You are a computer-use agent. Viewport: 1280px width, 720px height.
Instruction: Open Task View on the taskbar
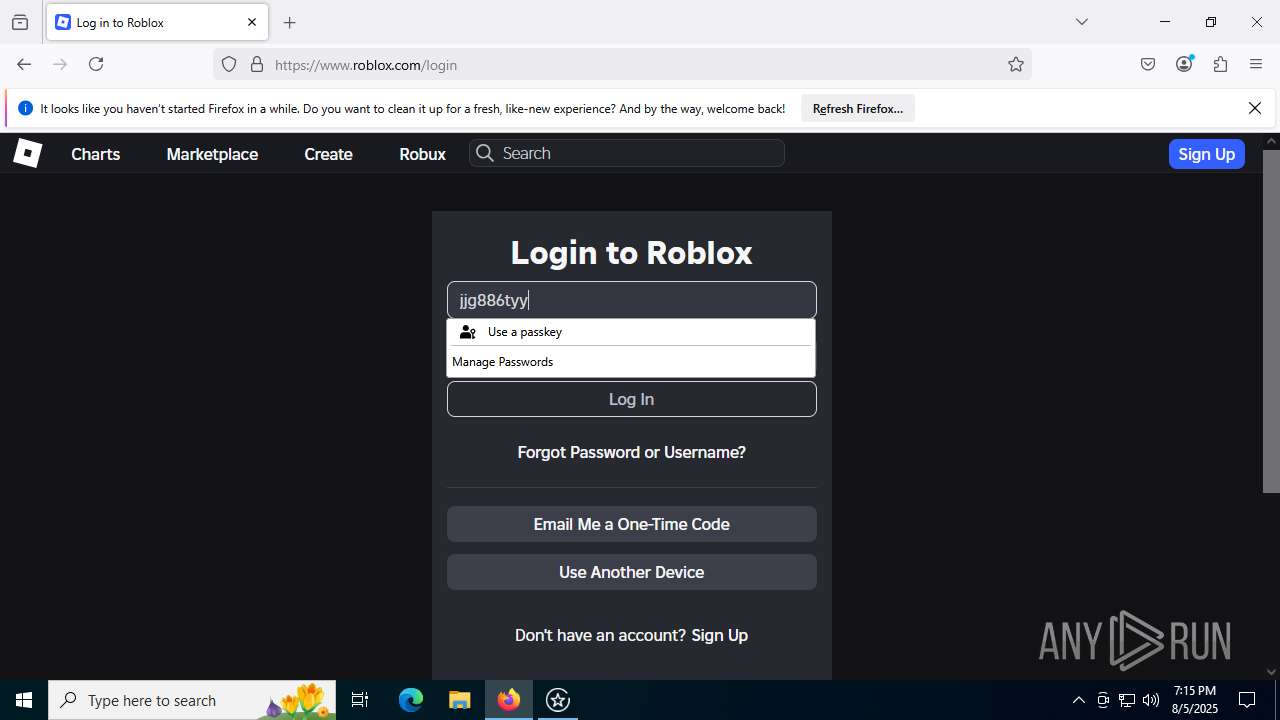tap(360, 700)
